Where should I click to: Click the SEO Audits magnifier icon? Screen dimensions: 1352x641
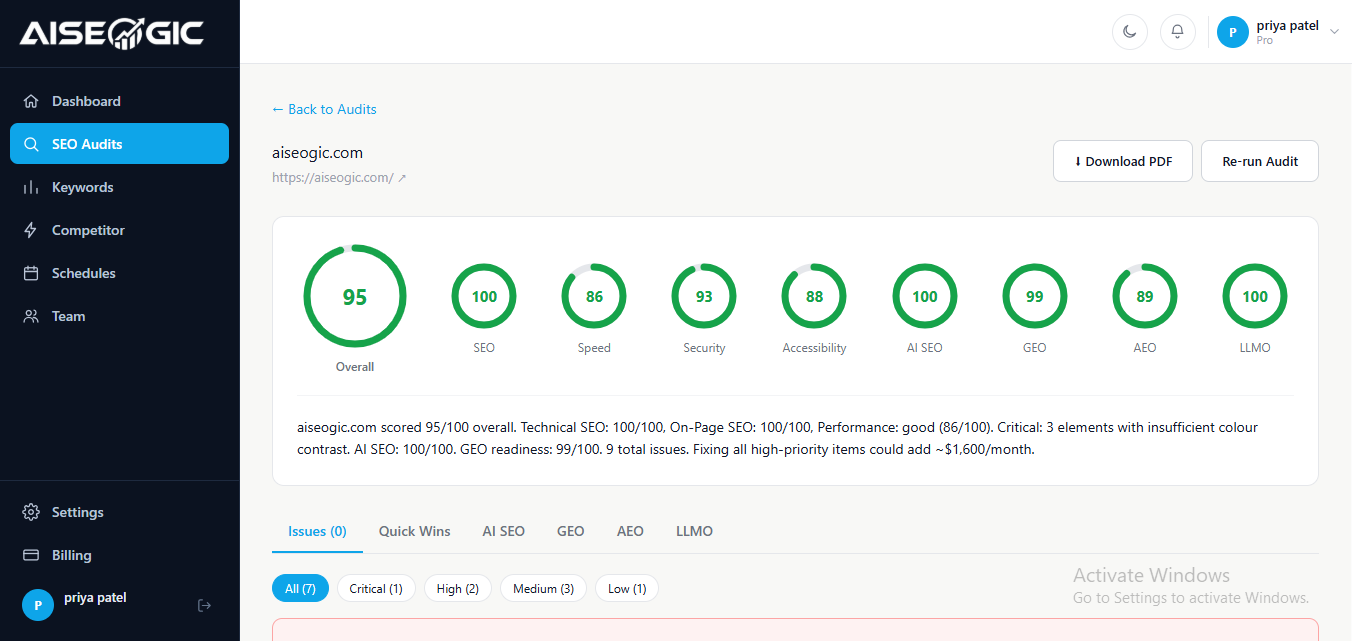click(31, 144)
